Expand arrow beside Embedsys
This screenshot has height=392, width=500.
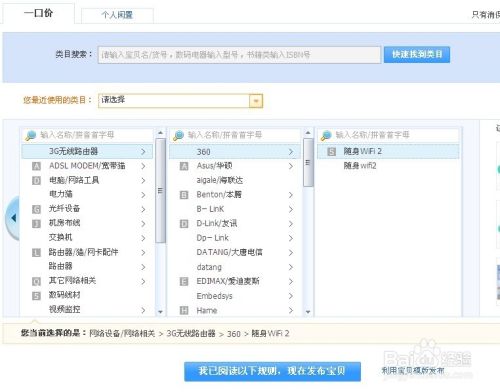click(x=291, y=296)
